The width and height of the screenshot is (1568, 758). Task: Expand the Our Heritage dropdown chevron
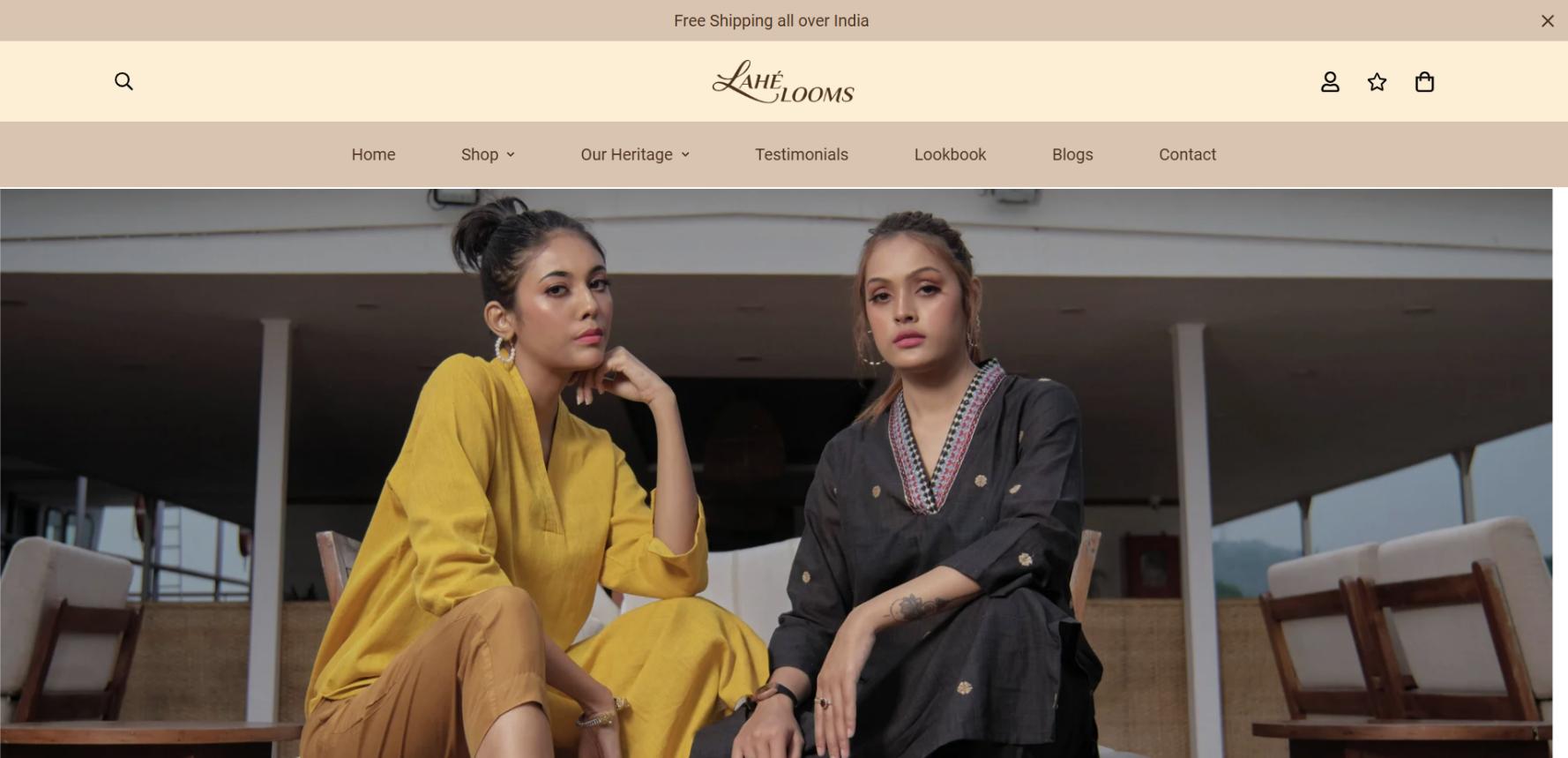[685, 154]
